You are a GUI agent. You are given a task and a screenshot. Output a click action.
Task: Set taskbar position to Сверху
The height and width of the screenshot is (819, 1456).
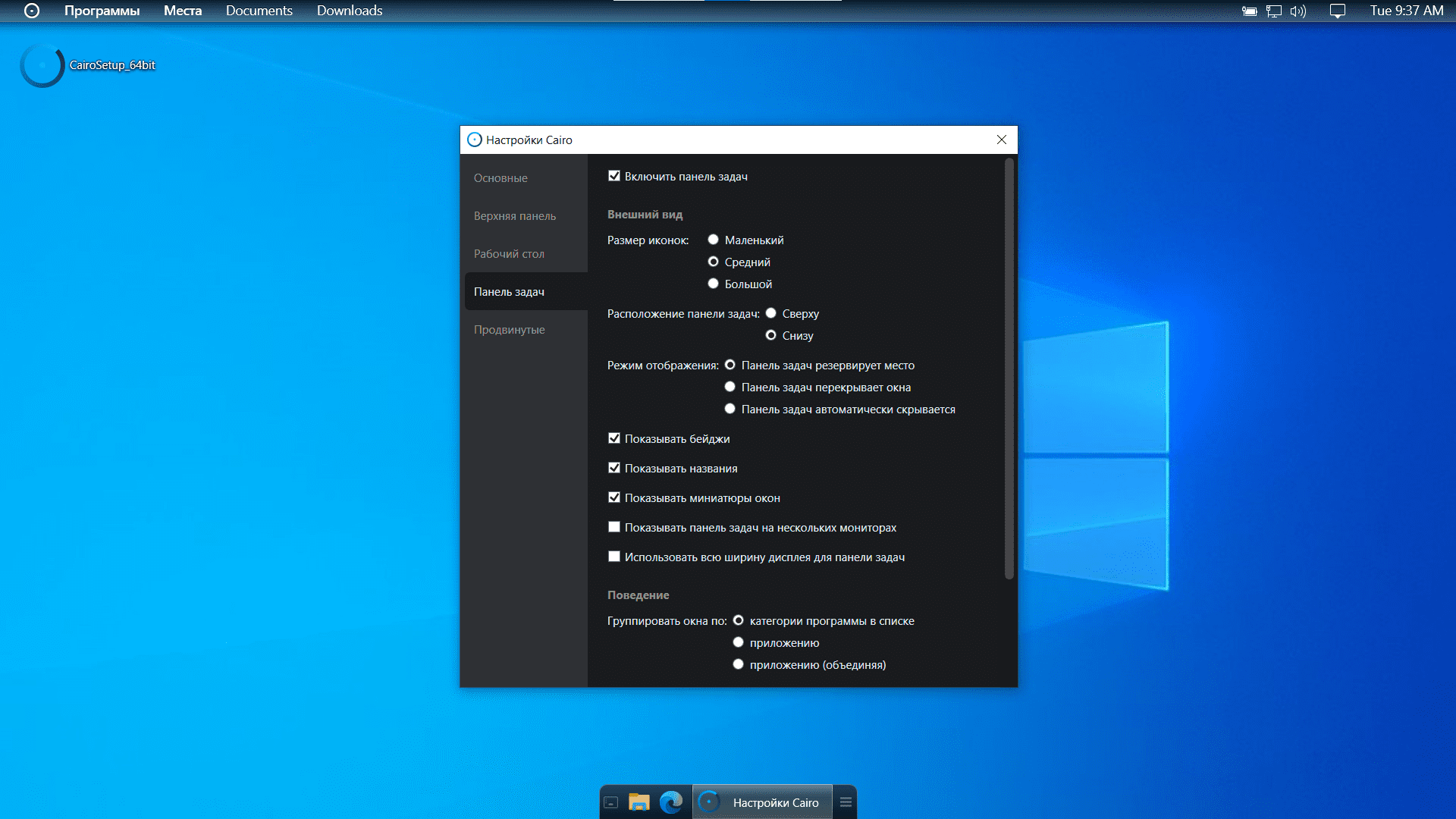(770, 313)
